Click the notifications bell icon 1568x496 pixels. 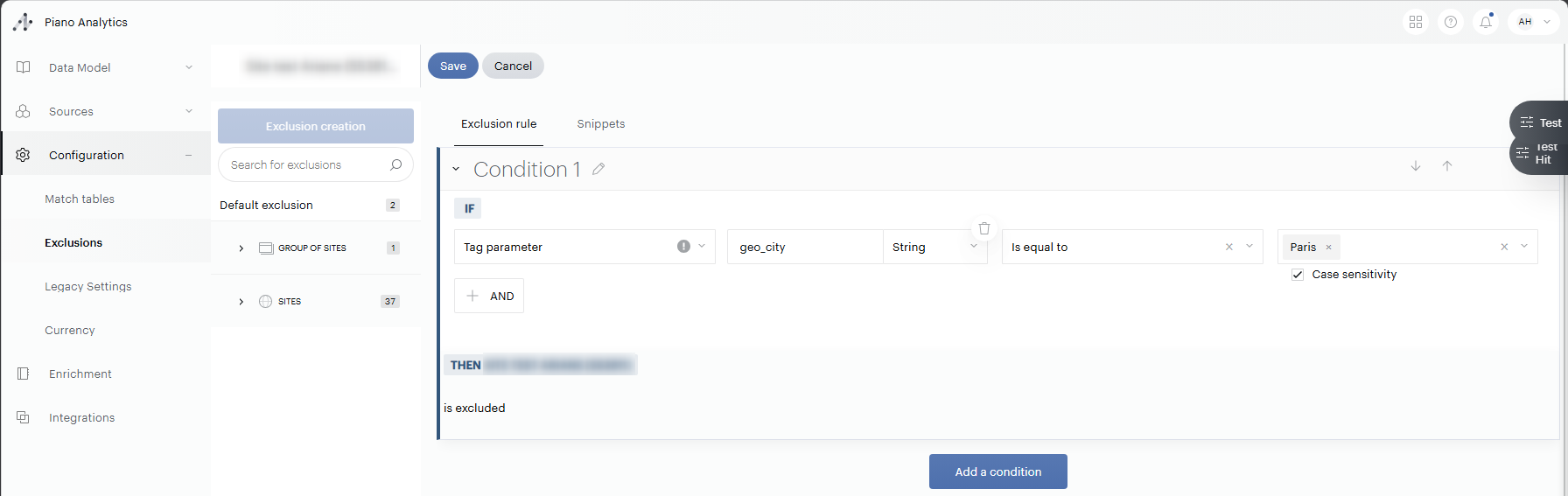pos(1486,22)
